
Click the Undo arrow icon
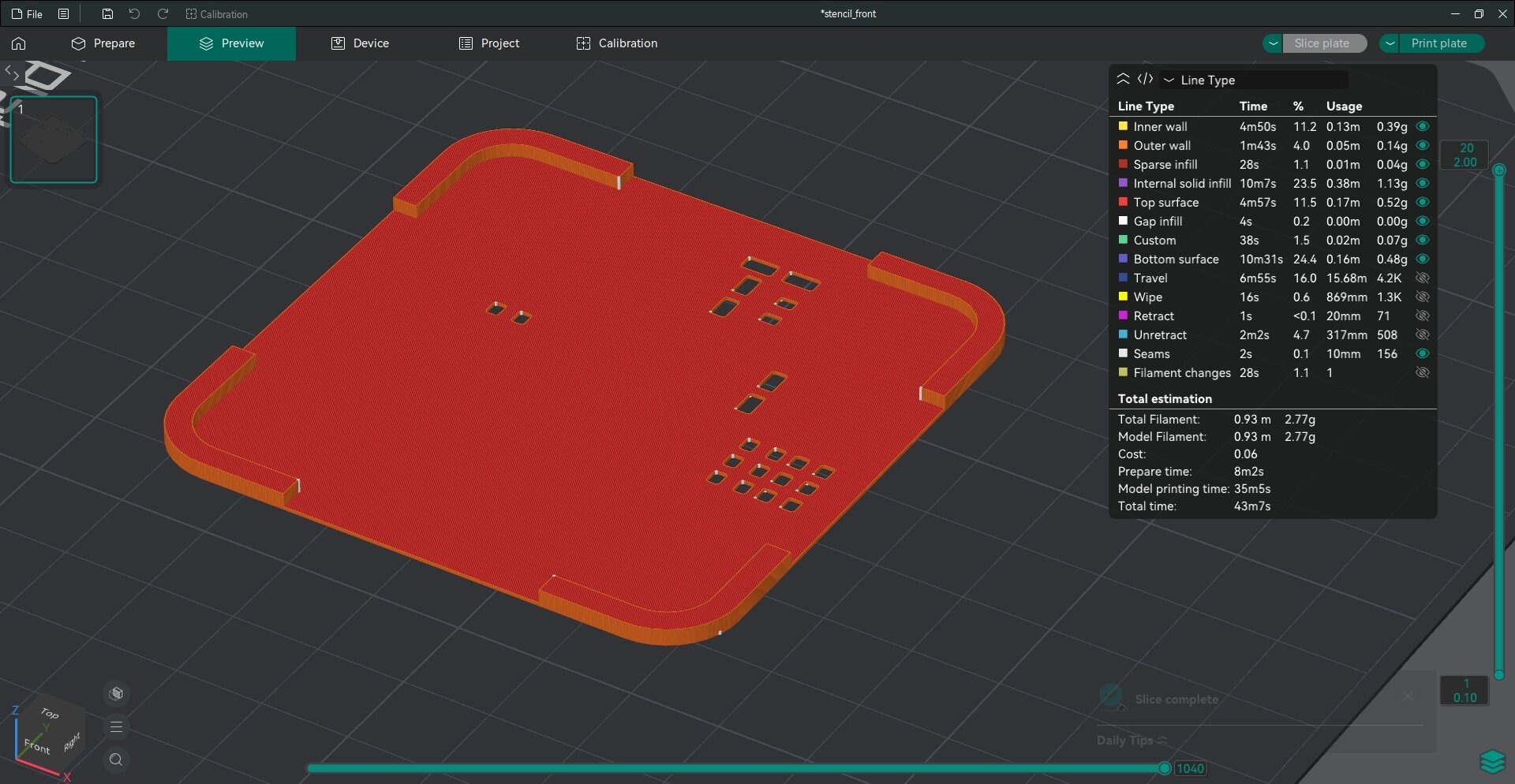tap(134, 14)
